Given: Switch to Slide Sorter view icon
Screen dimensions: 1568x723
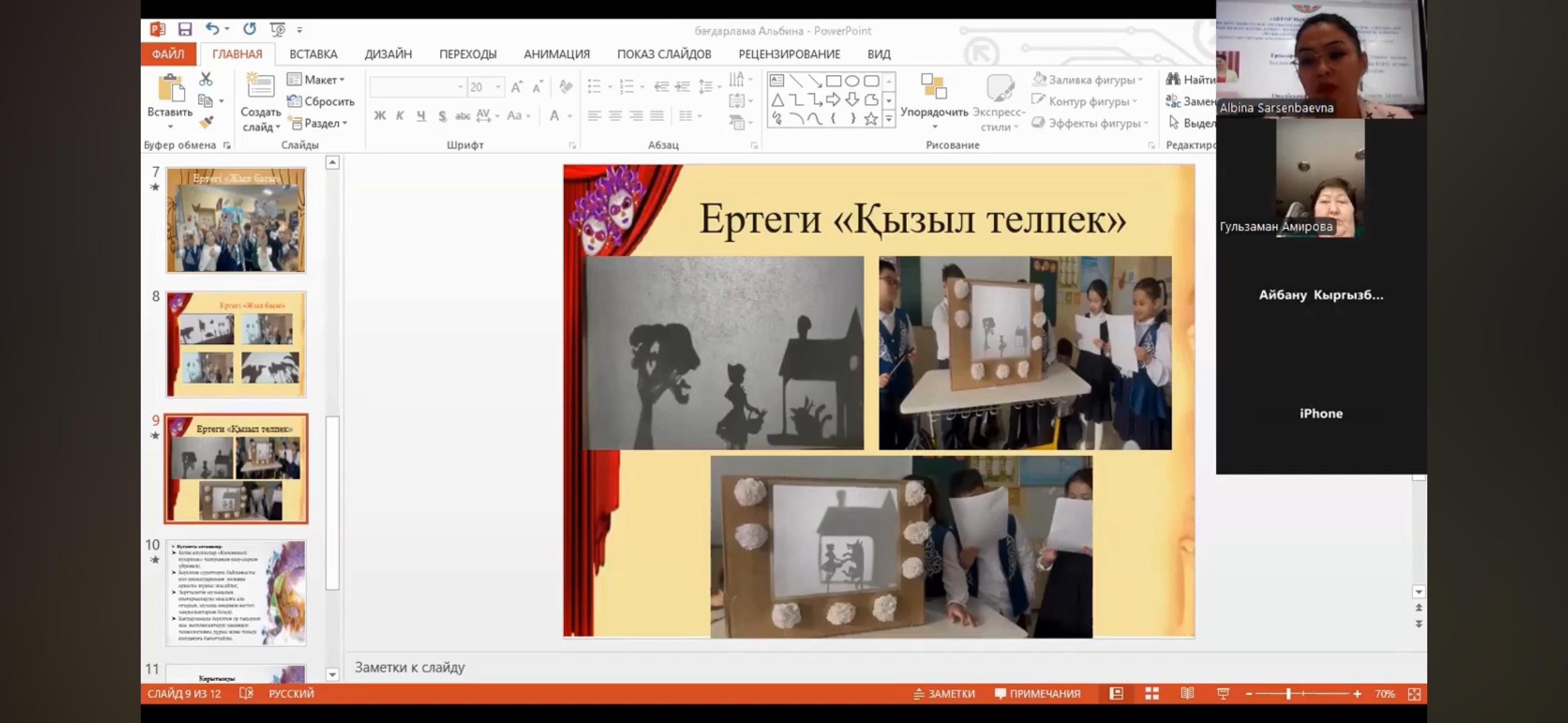Looking at the screenshot, I should (1152, 694).
